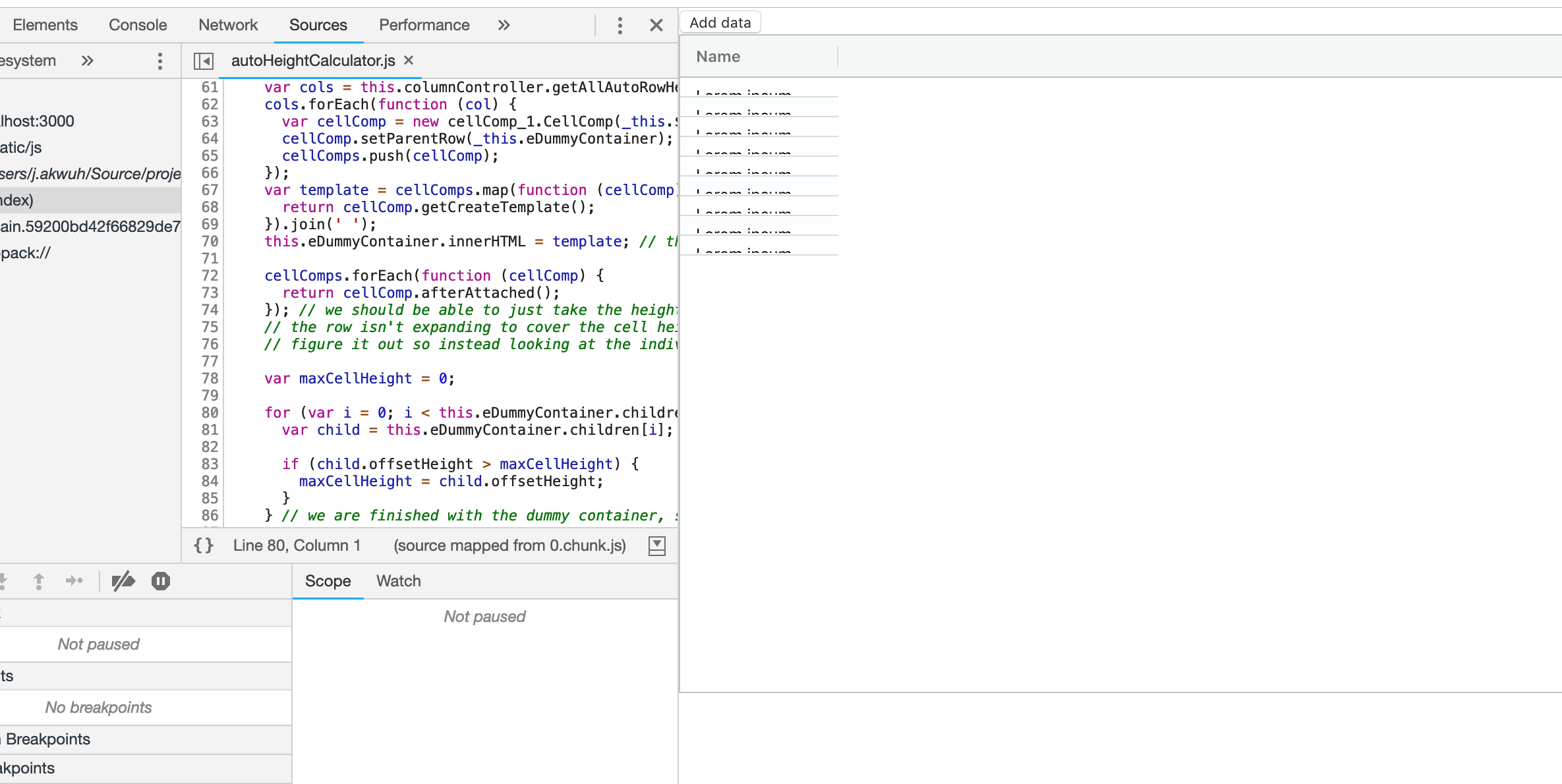Switch to the Watch tab
The height and width of the screenshot is (784, 1562).
398,581
